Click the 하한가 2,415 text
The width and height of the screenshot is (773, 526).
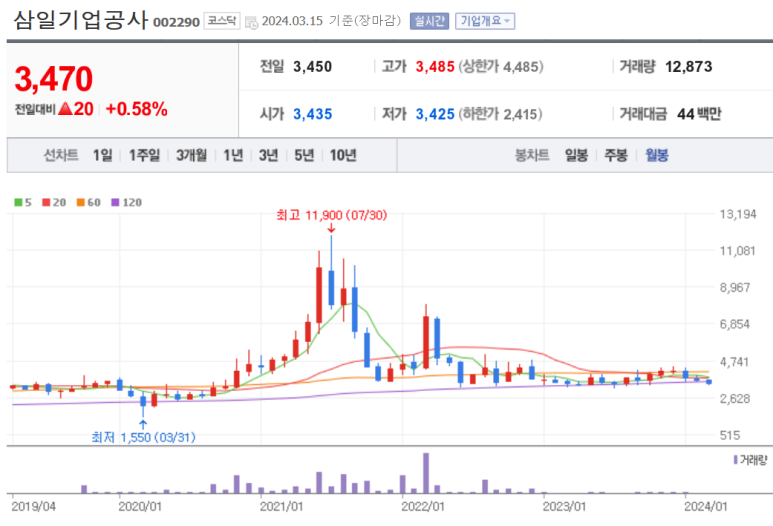pyautogui.click(x=500, y=114)
